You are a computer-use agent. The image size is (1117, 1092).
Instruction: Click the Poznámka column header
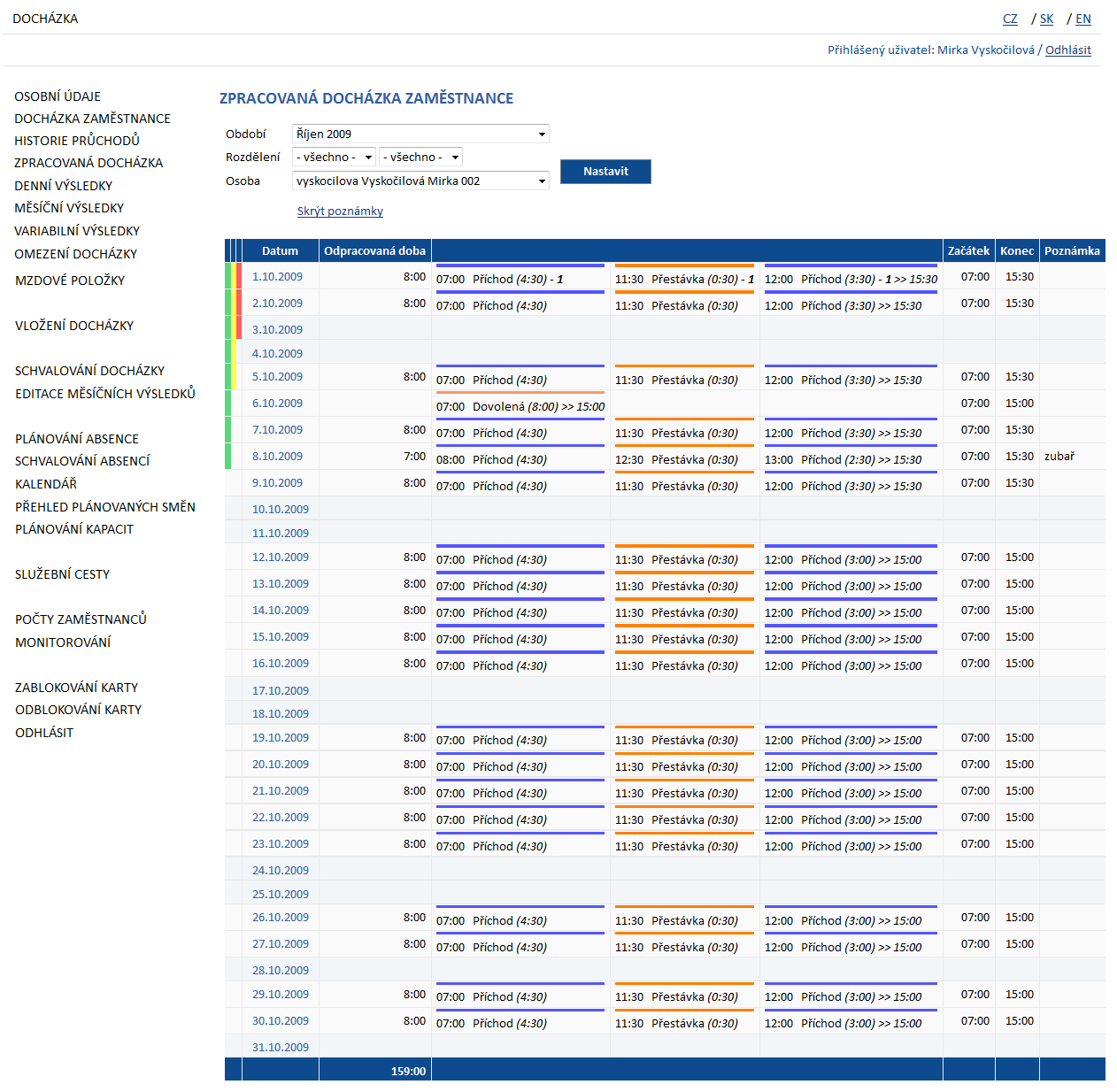tap(1072, 251)
